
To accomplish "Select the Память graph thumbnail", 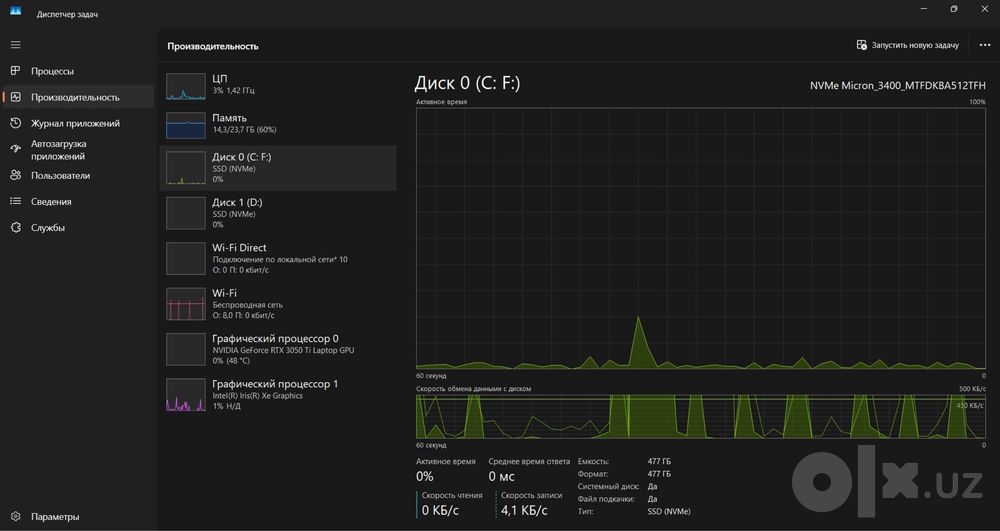I will (186, 126).
